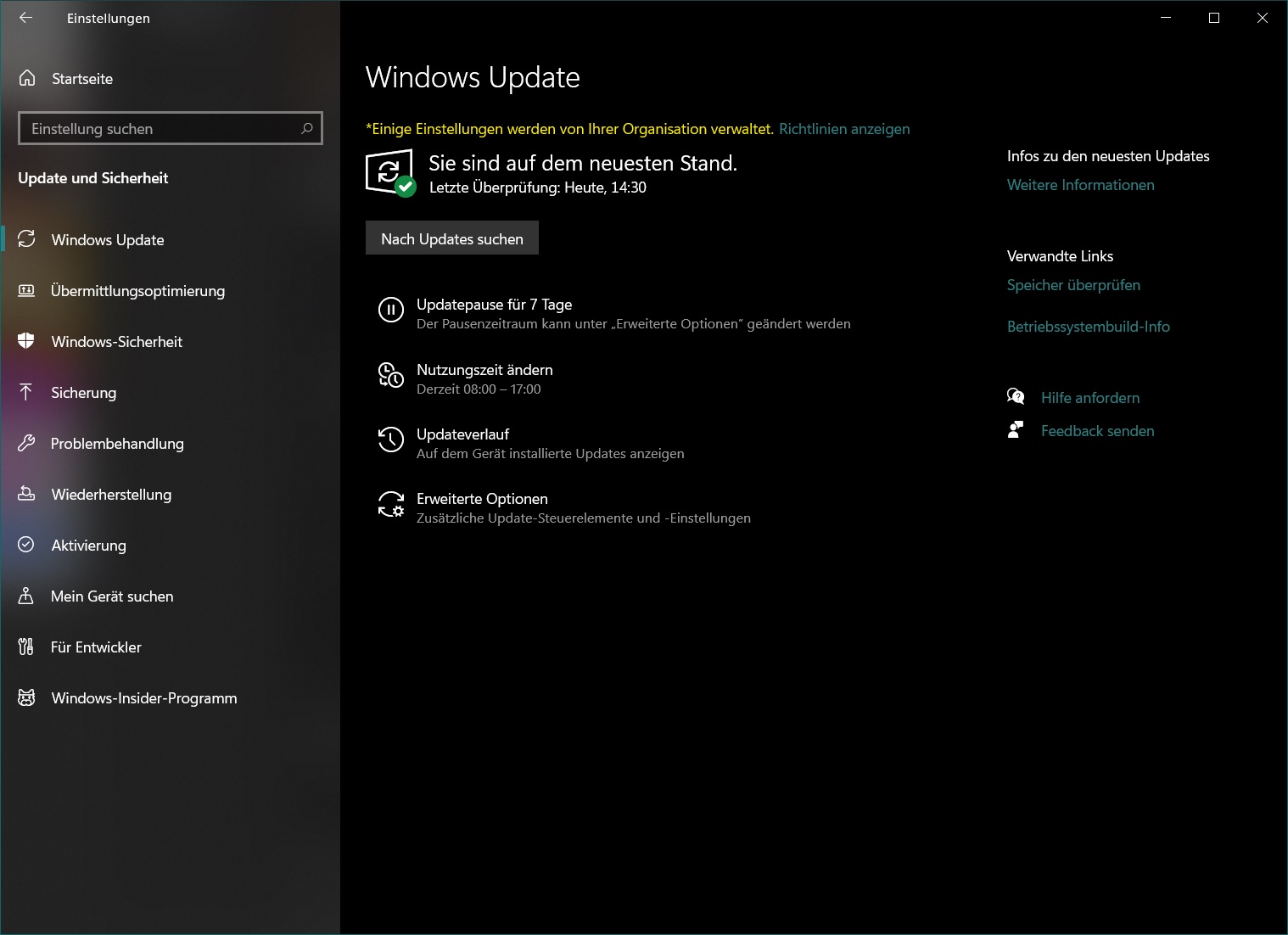Viewport: 1288px width, 935px height.
Task: Click the pause icon for Updatepause
Action: click(390, 310)
